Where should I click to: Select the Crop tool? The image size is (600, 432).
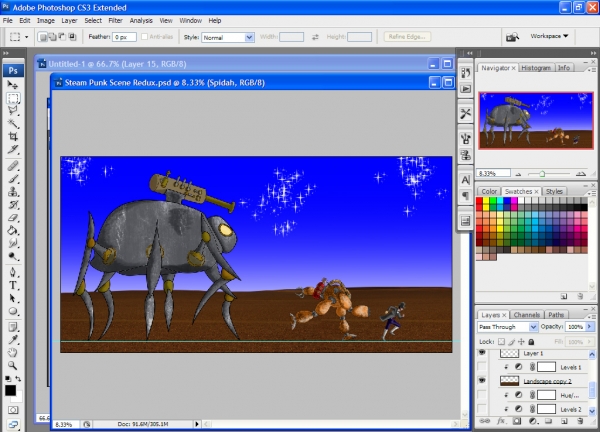tap(13, 137)
